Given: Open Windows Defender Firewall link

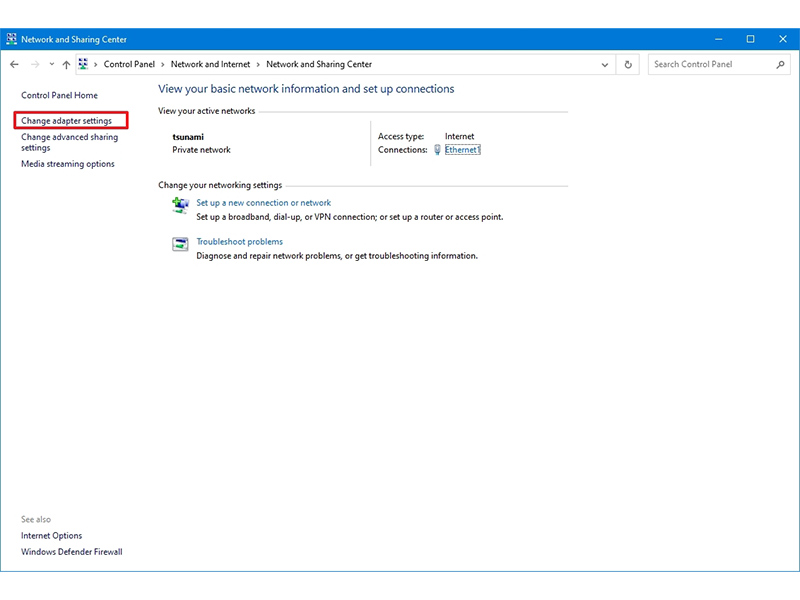Looking at the screenshot, I should tap(71, 552).
